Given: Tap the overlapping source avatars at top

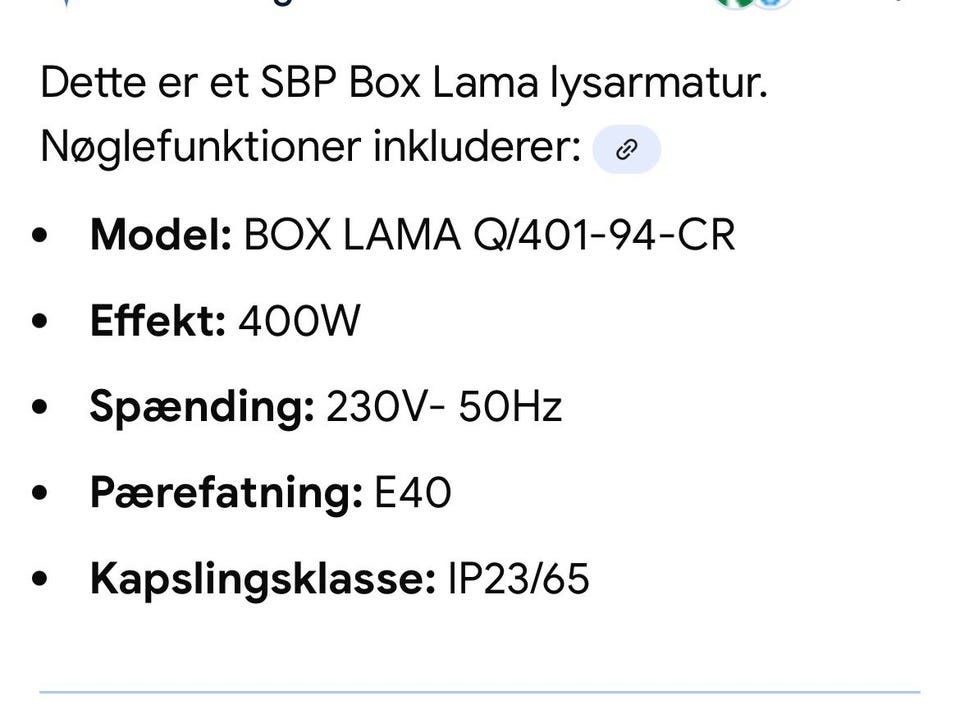Looking at the screenshot, I should 753,3.
